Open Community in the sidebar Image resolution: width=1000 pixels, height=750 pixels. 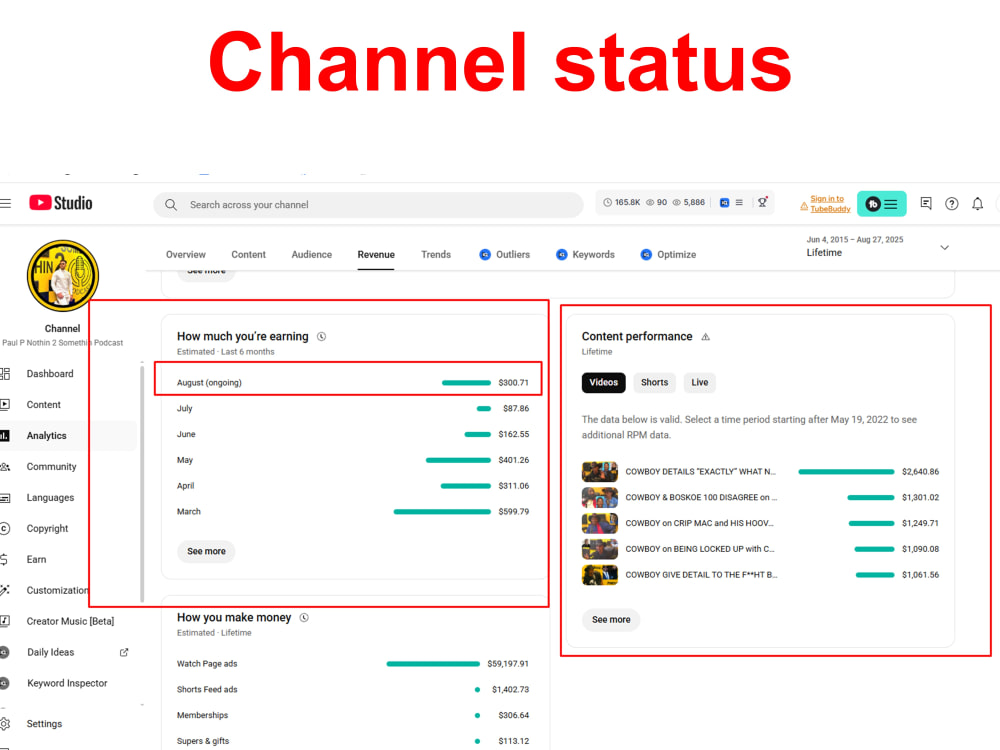51,467
